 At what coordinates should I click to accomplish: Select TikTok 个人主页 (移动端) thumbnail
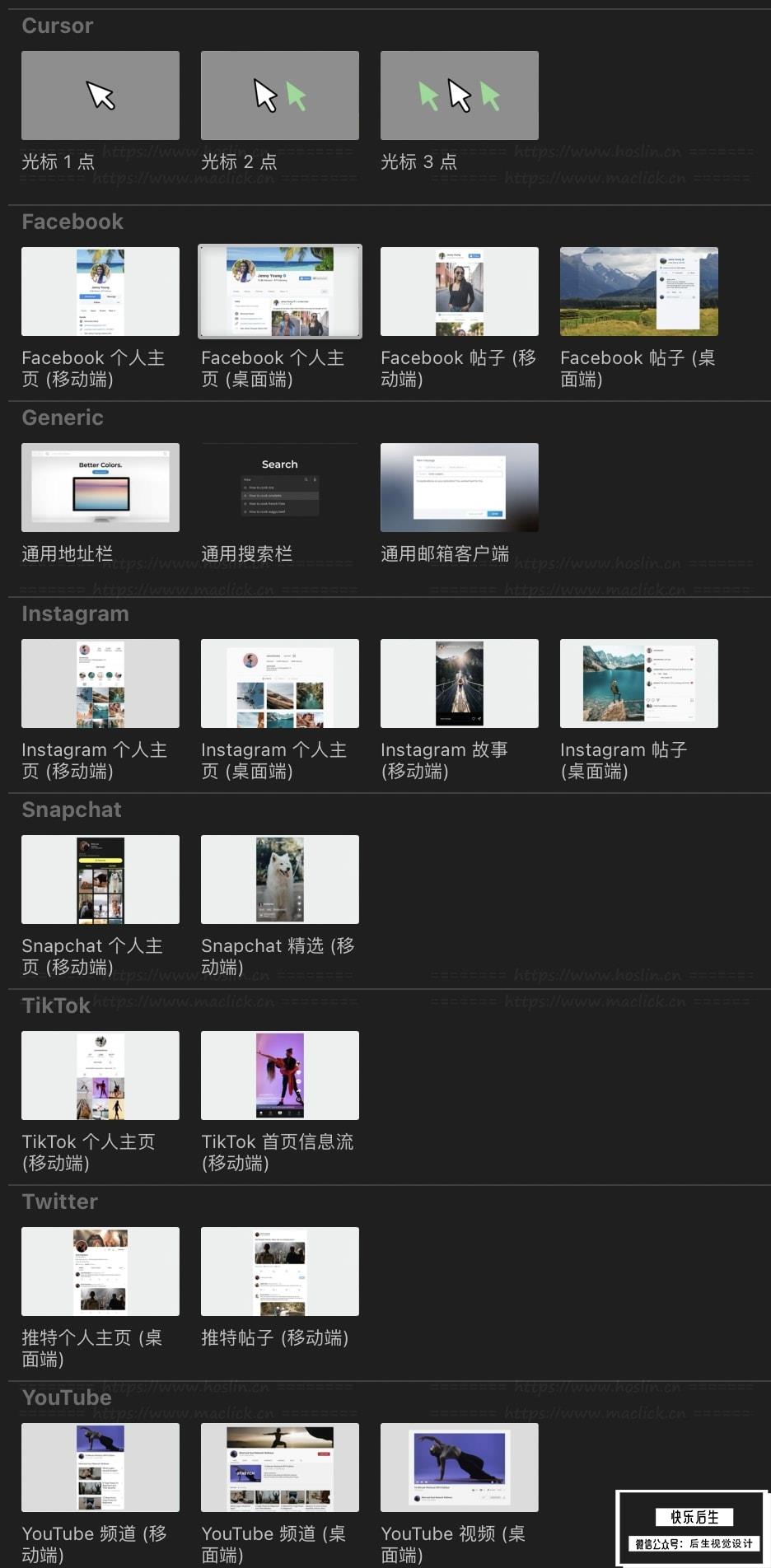pyautogui.click(x=100, y=1076)
